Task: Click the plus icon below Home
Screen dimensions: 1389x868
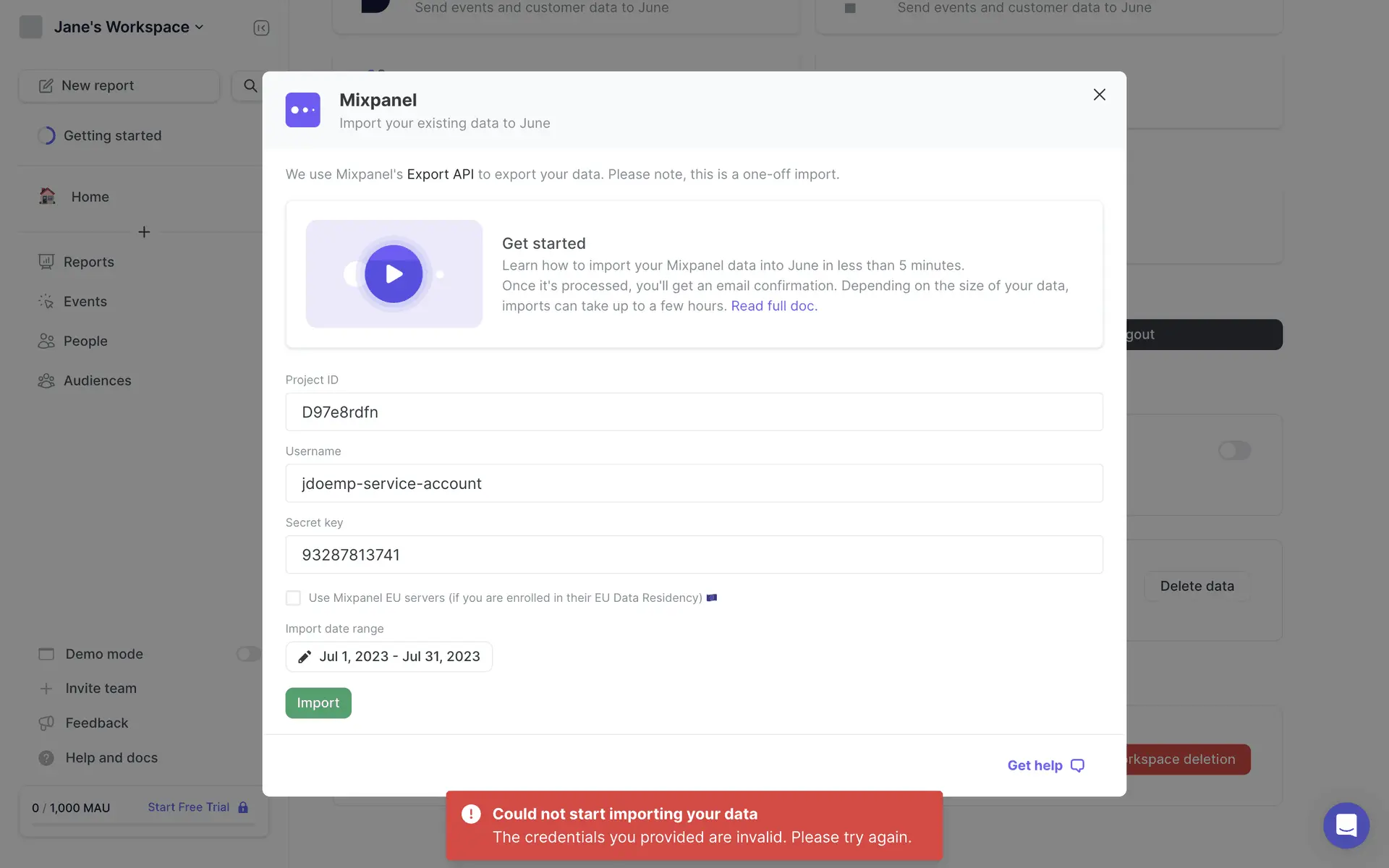Action: pyautogui.click(x=144, y=232)
